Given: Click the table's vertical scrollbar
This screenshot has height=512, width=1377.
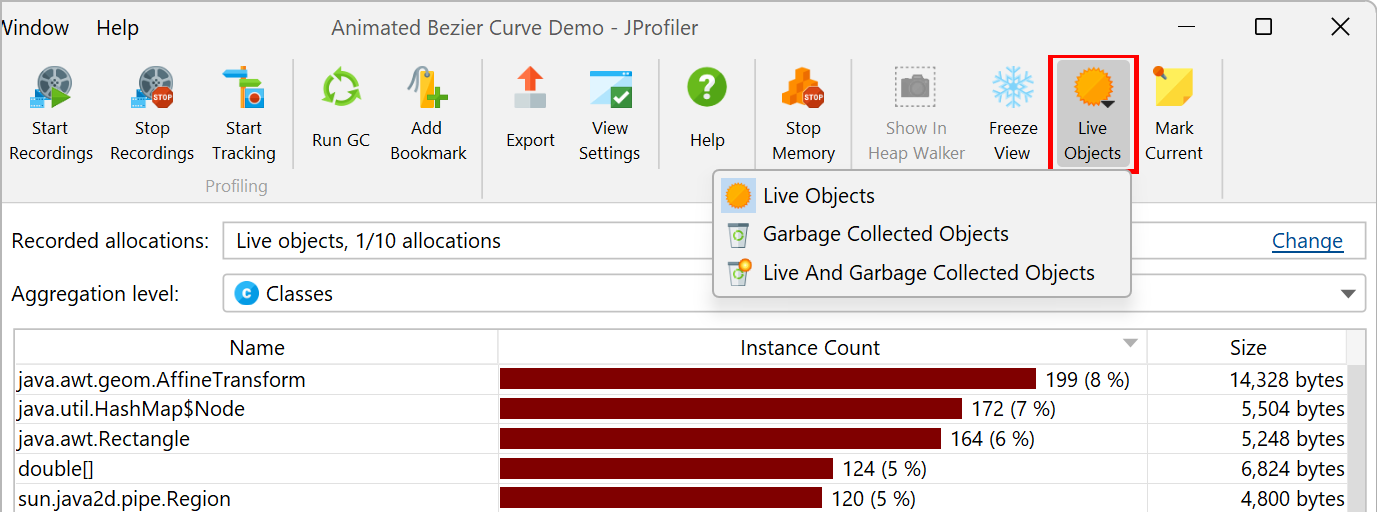Looking at the screenshot, I should pyautogui.click(x=1356, y=438).
